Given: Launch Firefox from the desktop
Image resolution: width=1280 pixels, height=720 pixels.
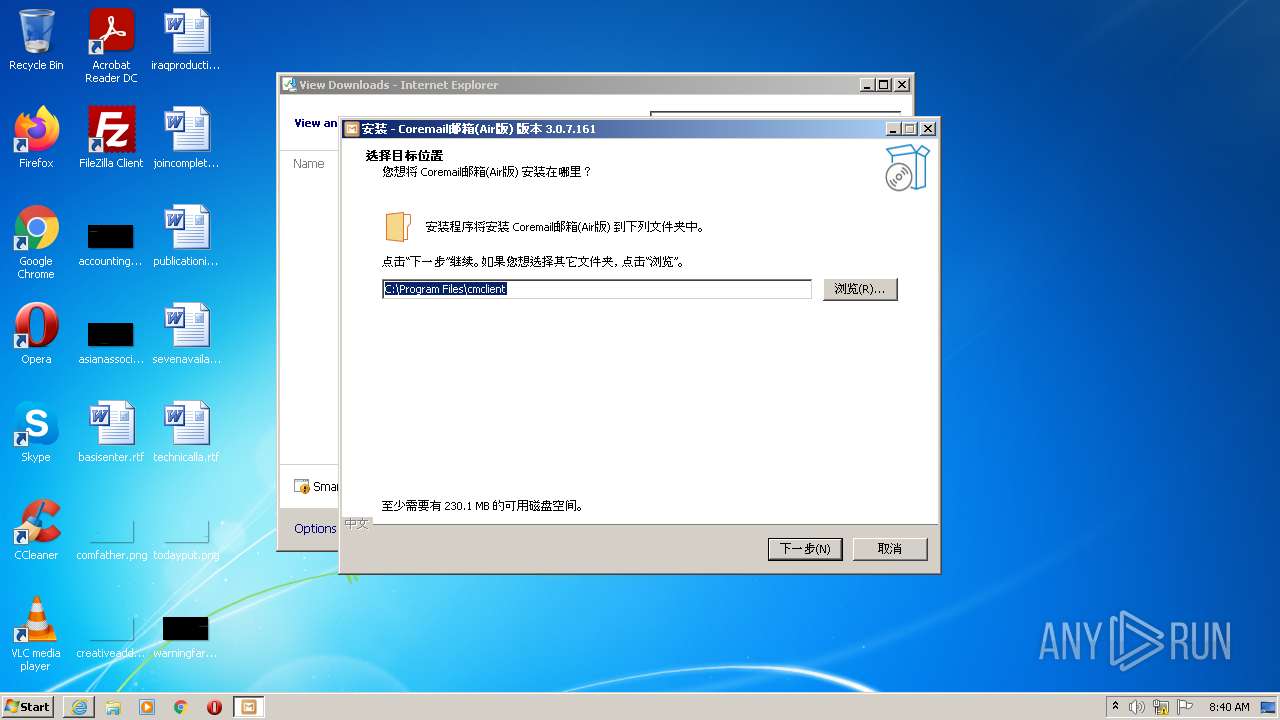Looking at the screenshot, I should point(36,138).
